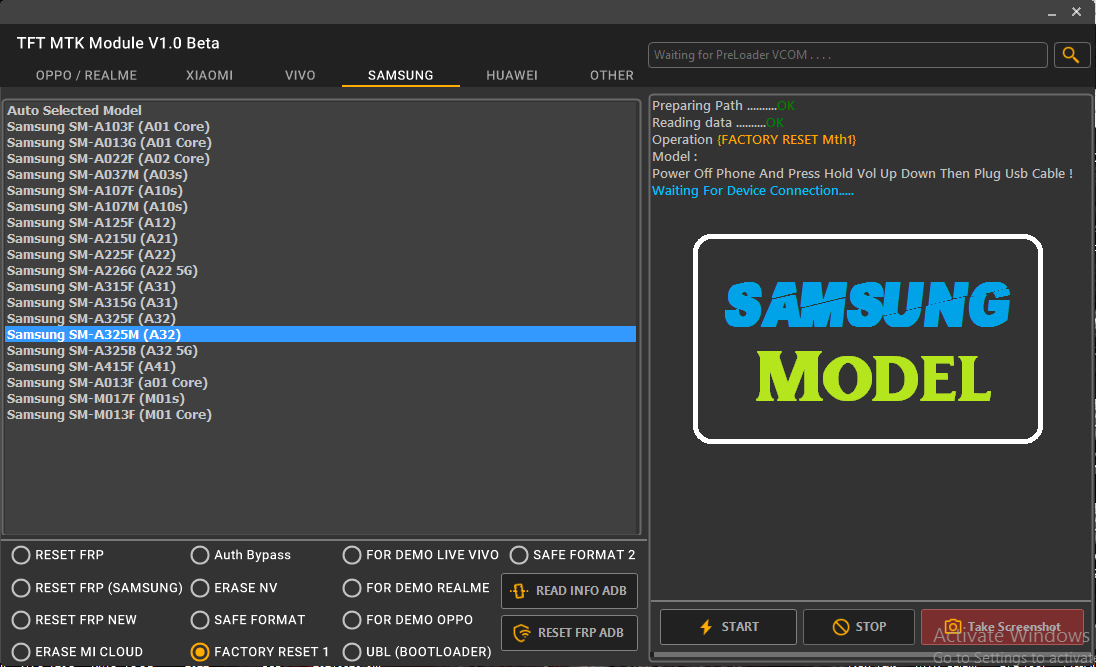
Task: Click highlighted Samsung SM-A325M (A32) row
Action: (320, 335)
